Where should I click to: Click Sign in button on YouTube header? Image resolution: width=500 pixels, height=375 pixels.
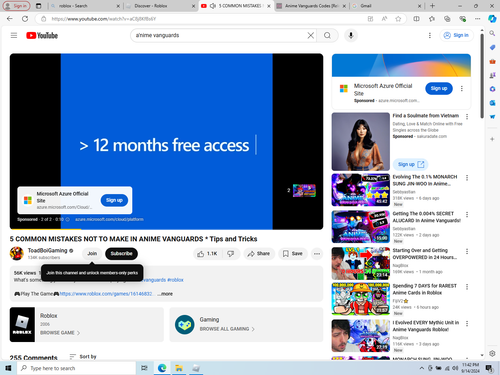(456, 35)
